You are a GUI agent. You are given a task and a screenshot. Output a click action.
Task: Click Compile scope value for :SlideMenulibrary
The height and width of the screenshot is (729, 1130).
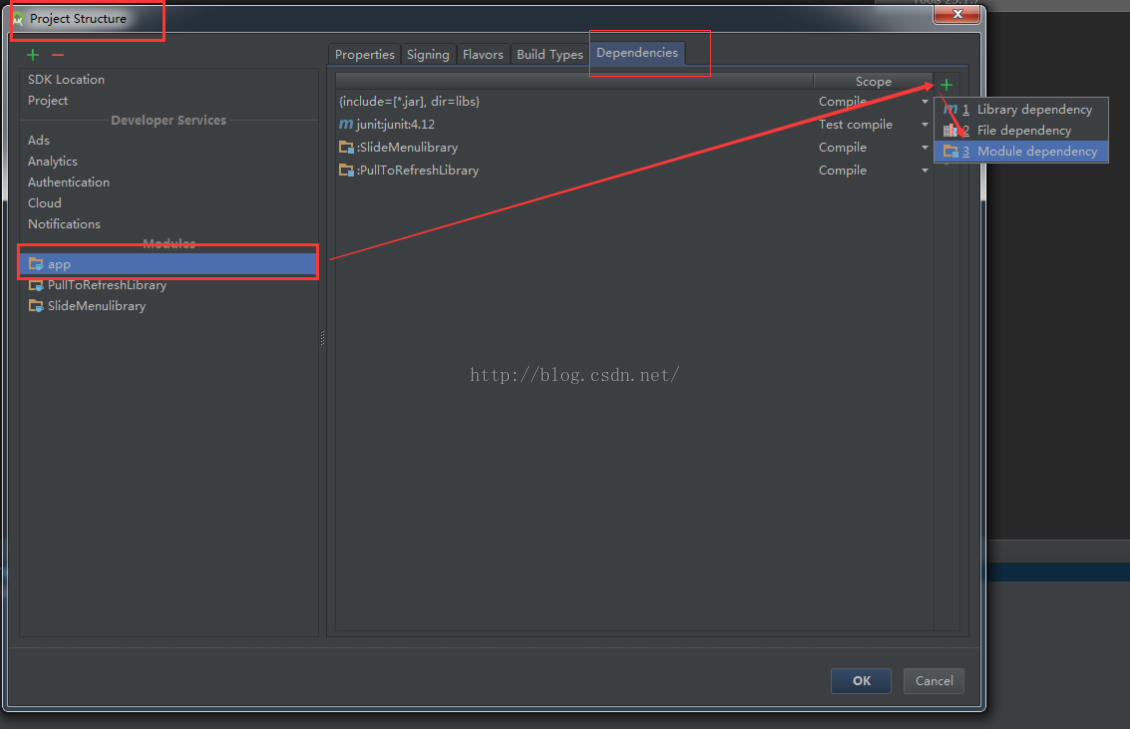pyautogui.click(x=842, y=148)
